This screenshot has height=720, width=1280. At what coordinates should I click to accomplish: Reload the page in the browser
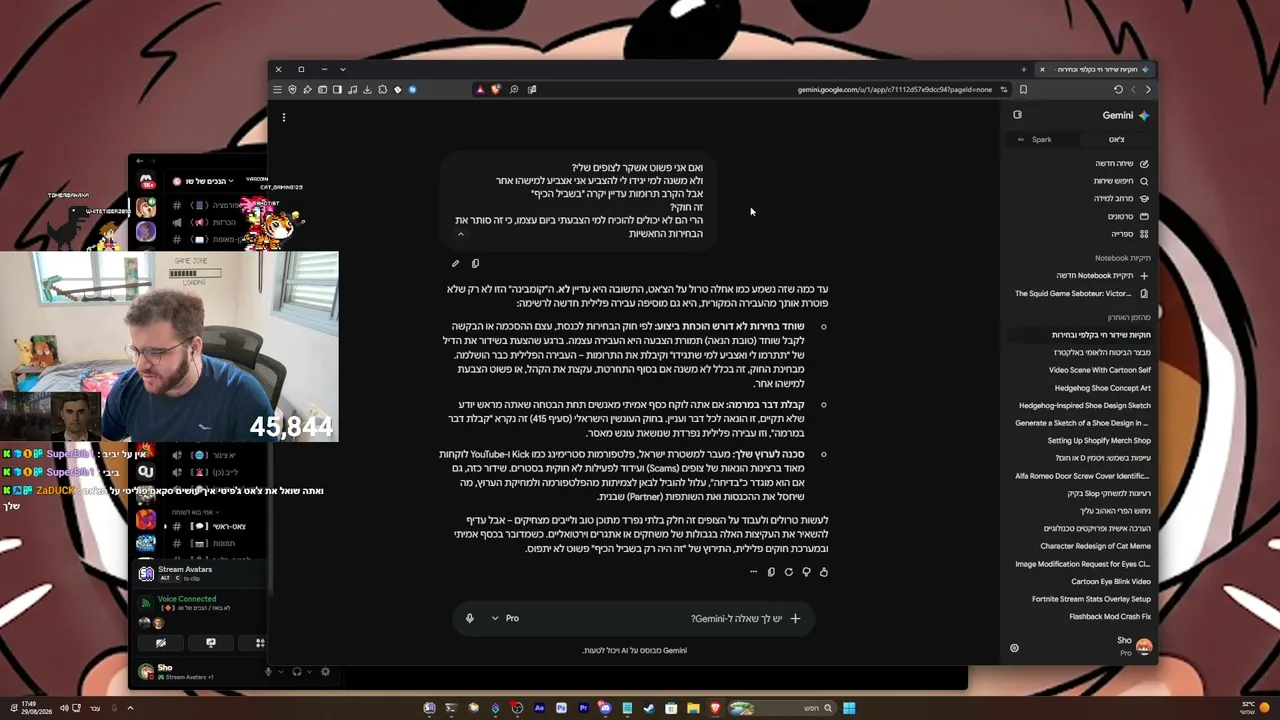pos(1118,89)
